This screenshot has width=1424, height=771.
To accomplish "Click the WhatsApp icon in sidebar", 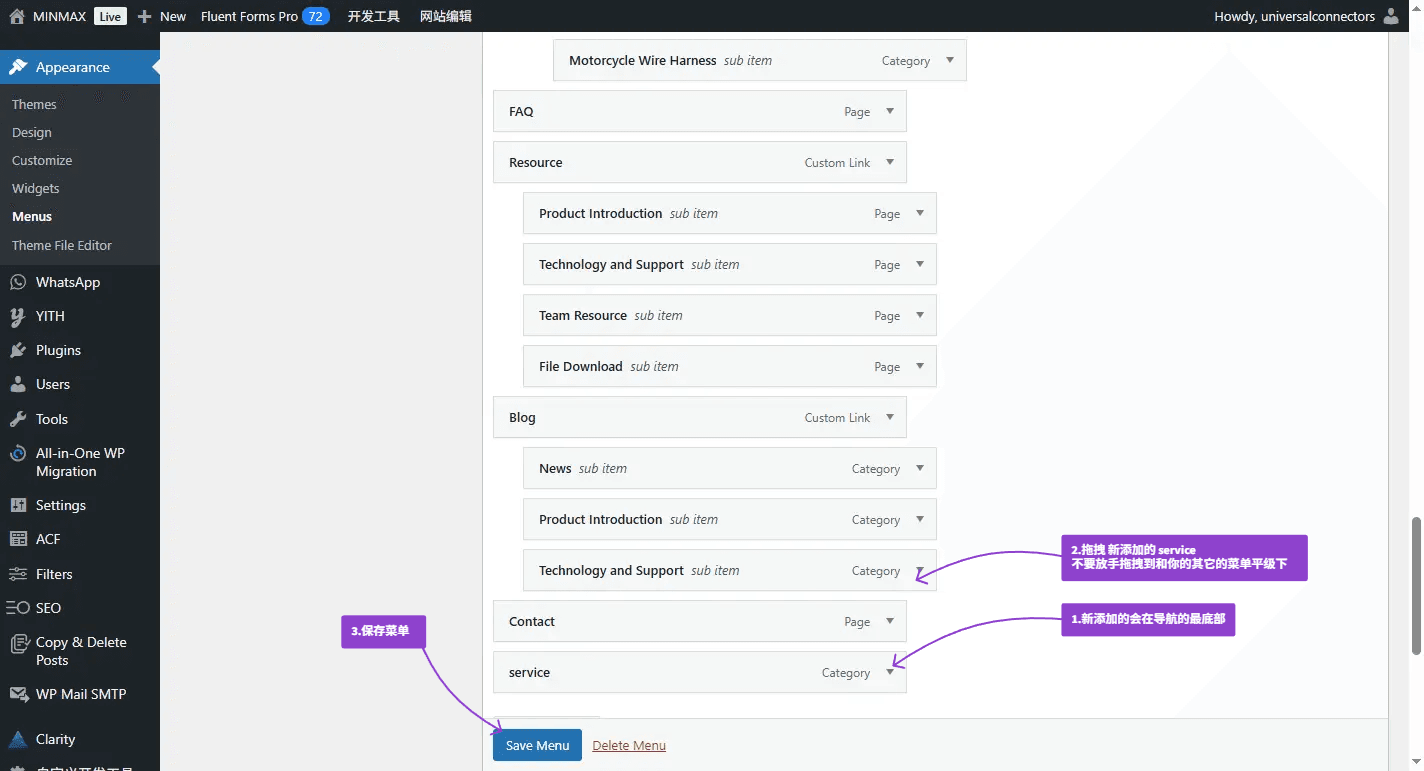I will tap(17, 283).
